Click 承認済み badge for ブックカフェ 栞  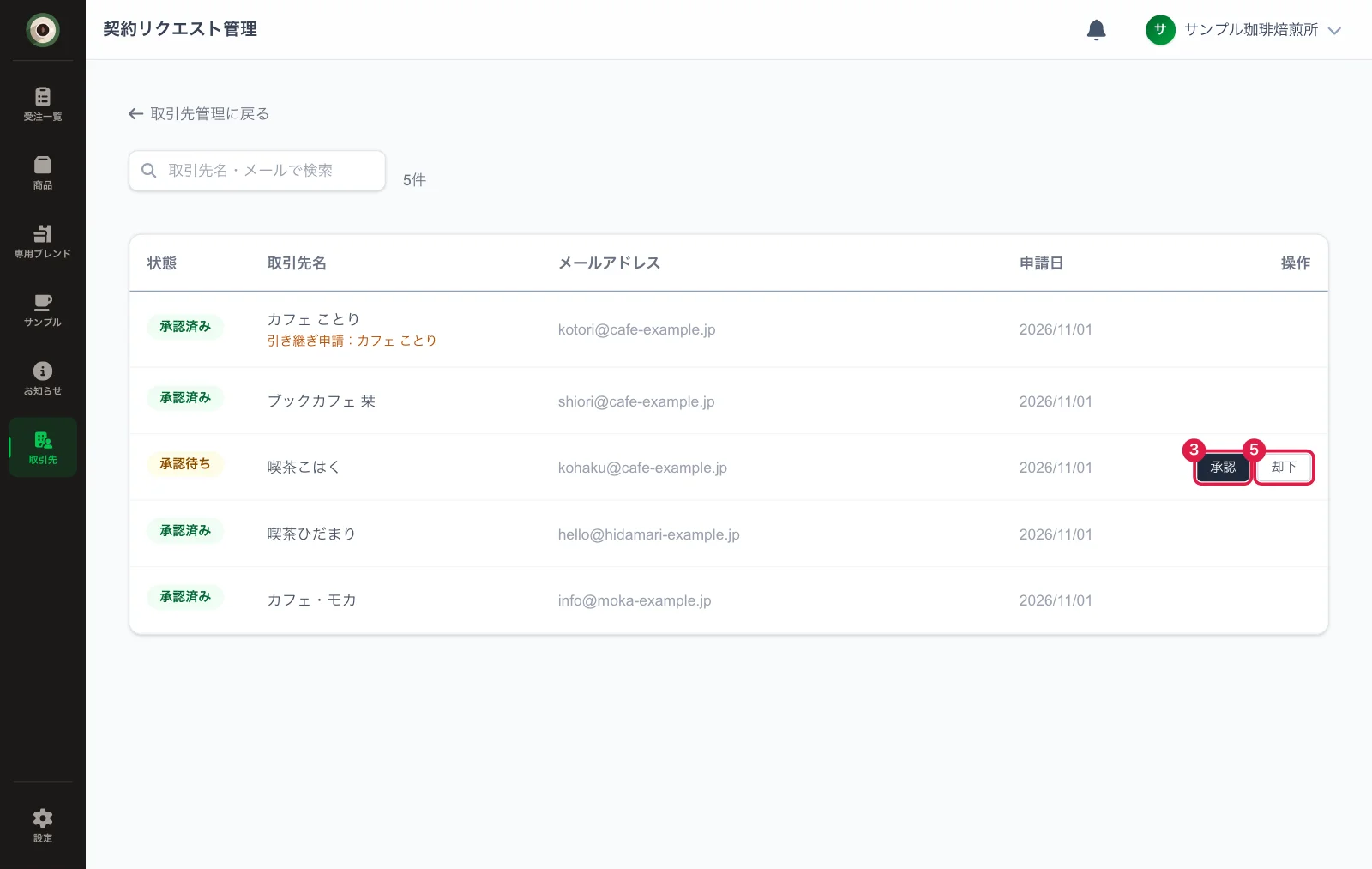click(x=185, y=398)
